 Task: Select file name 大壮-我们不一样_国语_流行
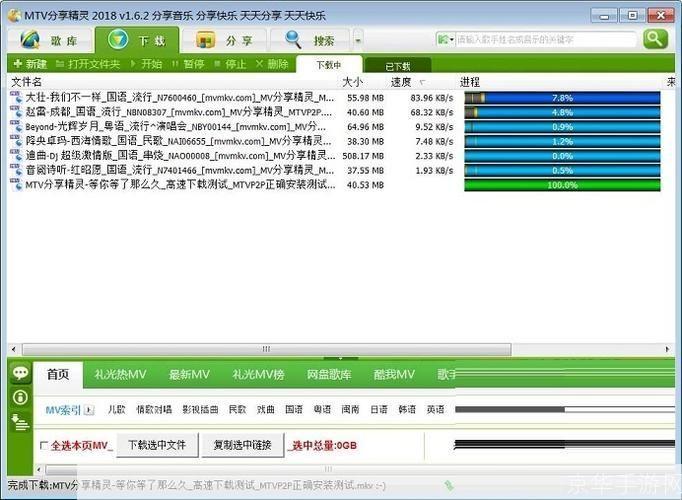pyautogui.click(x=180, y=97)
